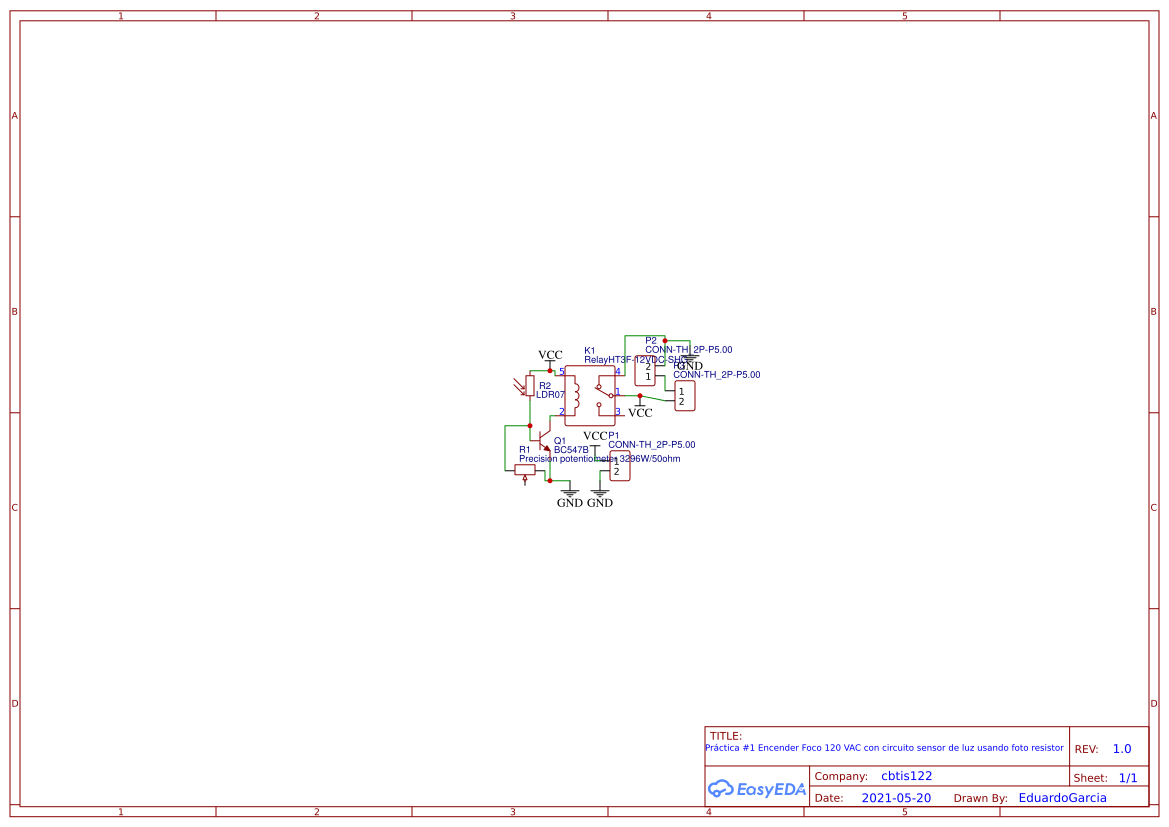Click the Sheet value 1/1

[1129, 777]
